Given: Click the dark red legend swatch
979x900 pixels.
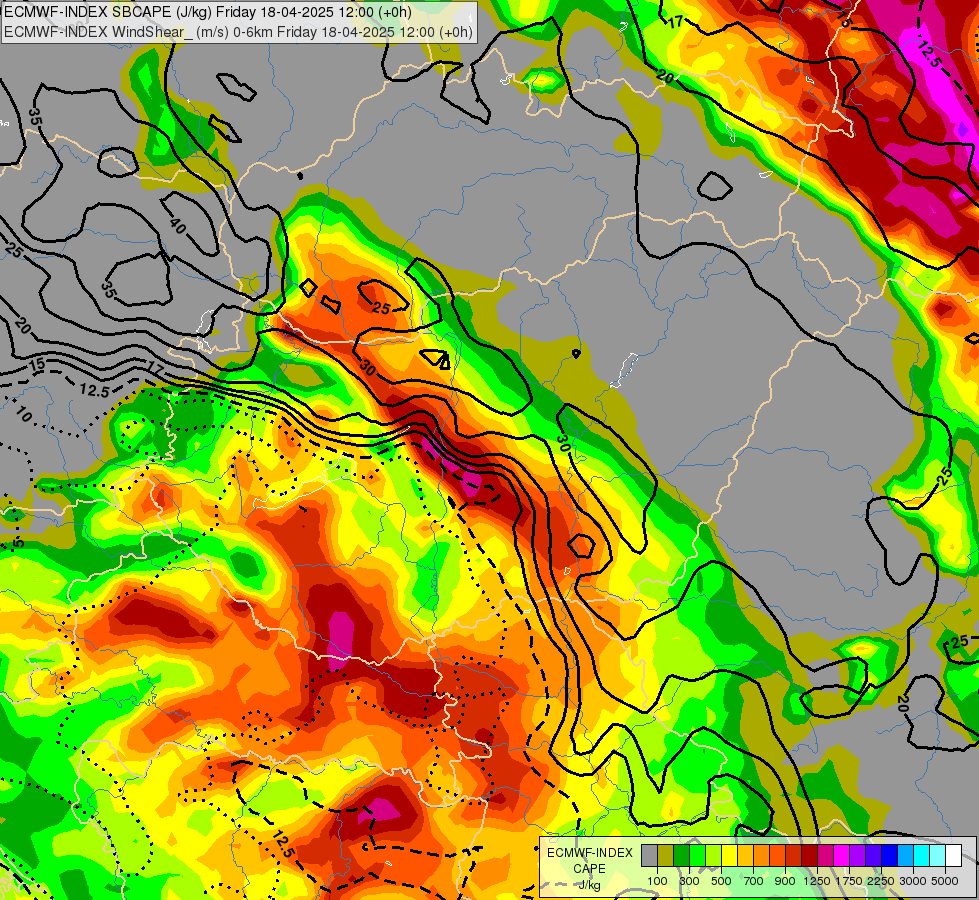Looking at the screenshot, I should pyautogui.click(x=810, y=856).
